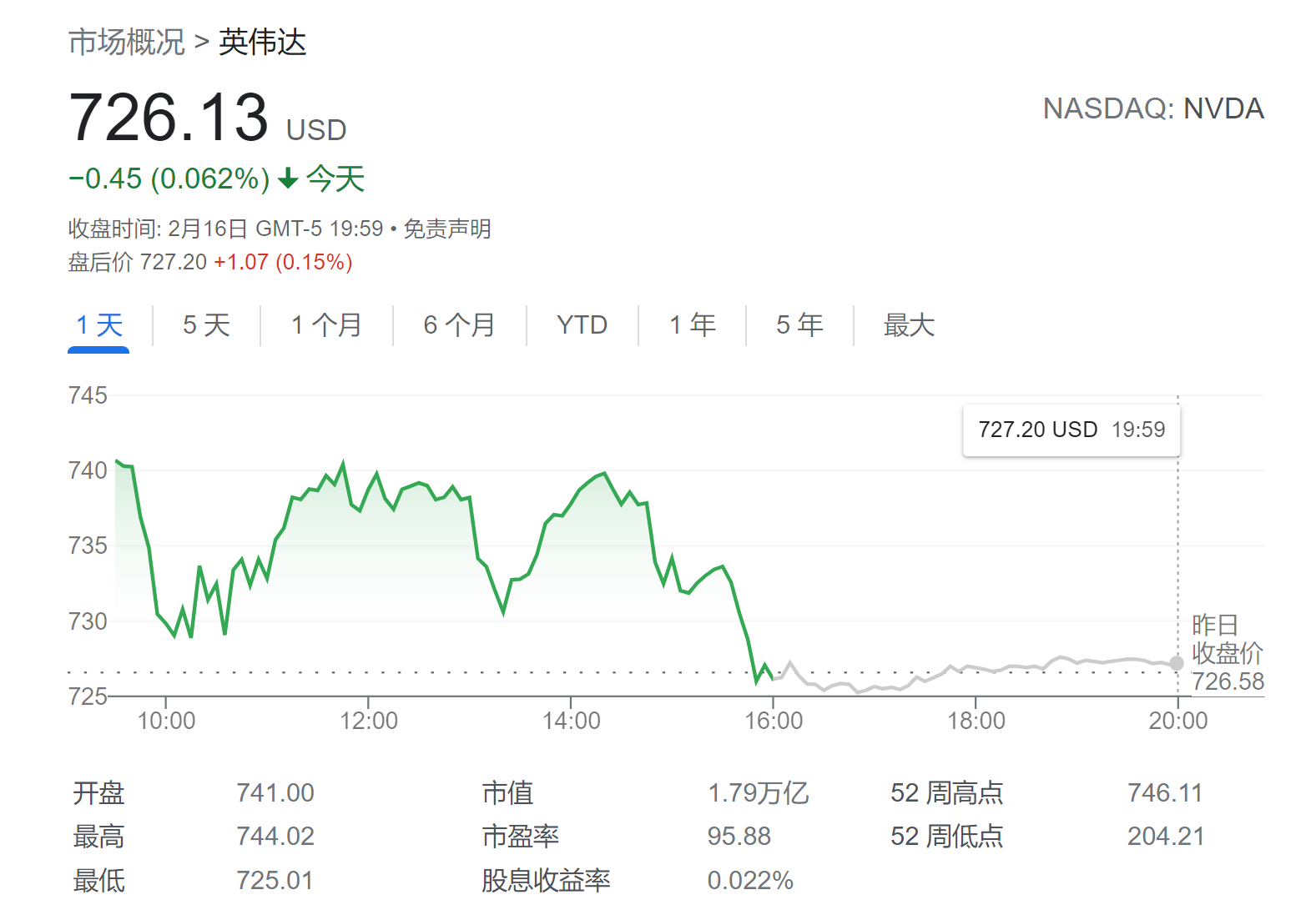Image resolution: width=1316 pixels, height=910 pixels.
Task: Click the 股息收益率 label
Action: tap(546, 880)
